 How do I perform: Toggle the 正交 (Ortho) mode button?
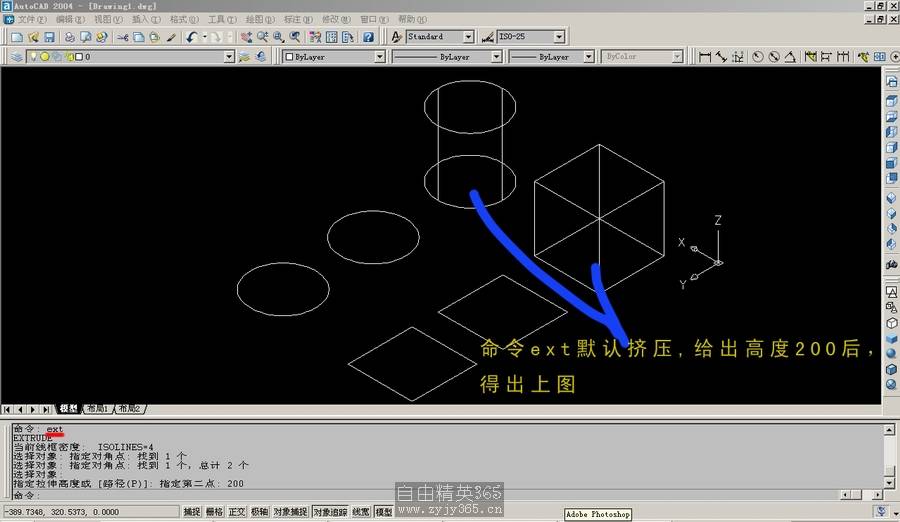pyautogui.click(x=237, y=512)
